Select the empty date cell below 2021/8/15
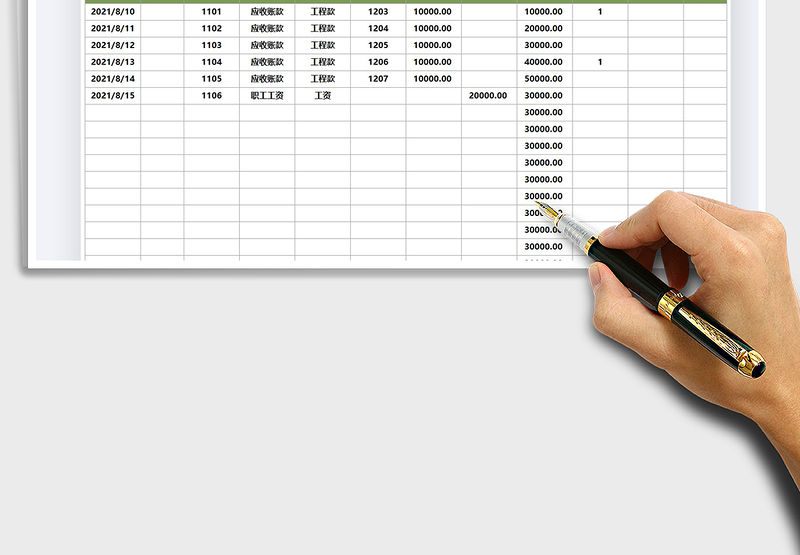This screenshot has width=800, height=555. [x=113, y=113]
